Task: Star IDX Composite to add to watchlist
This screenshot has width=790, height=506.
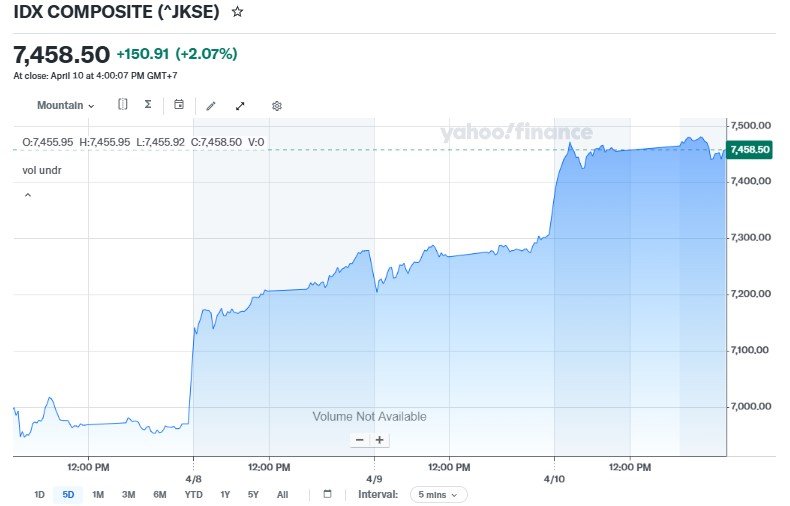Action: click(237, 12)
